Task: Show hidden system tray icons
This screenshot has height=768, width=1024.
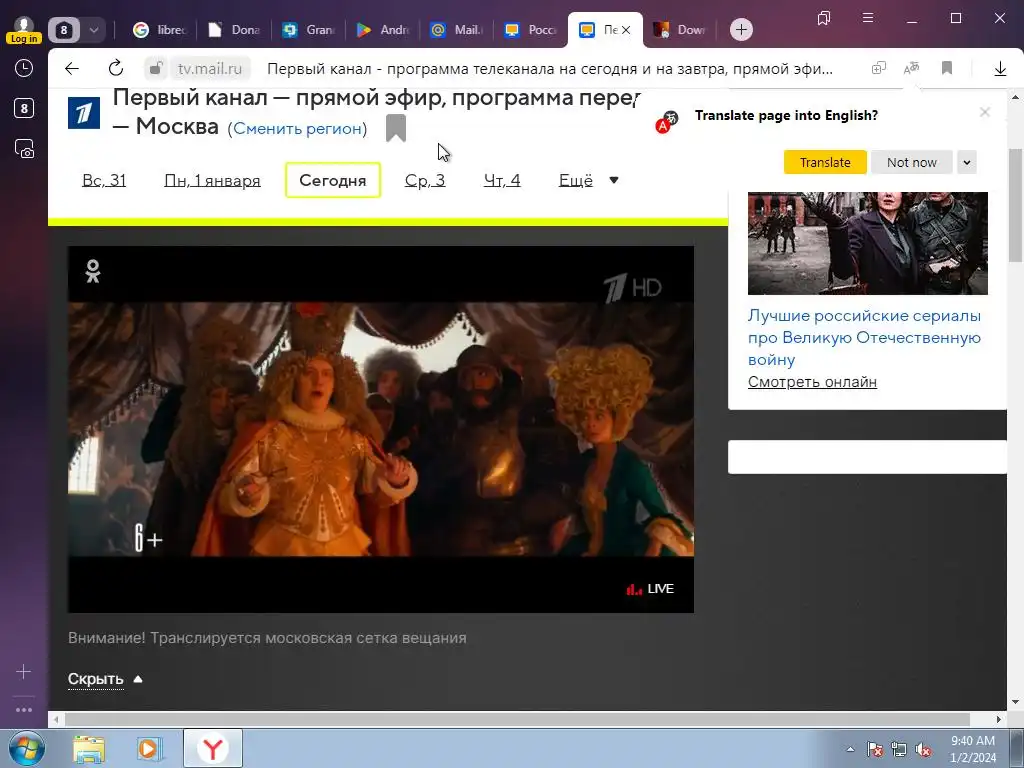Action: pyautogui.click(x=850, y=749)
